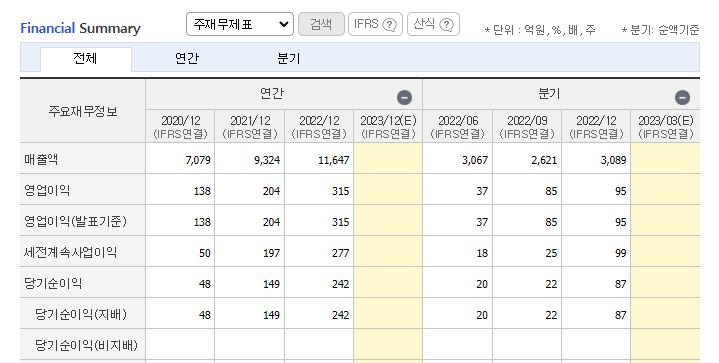Image resolution: width=719 pixels, height=363 pixels.
Task: Switch to the 연간 tab
Action: (187, 59)
